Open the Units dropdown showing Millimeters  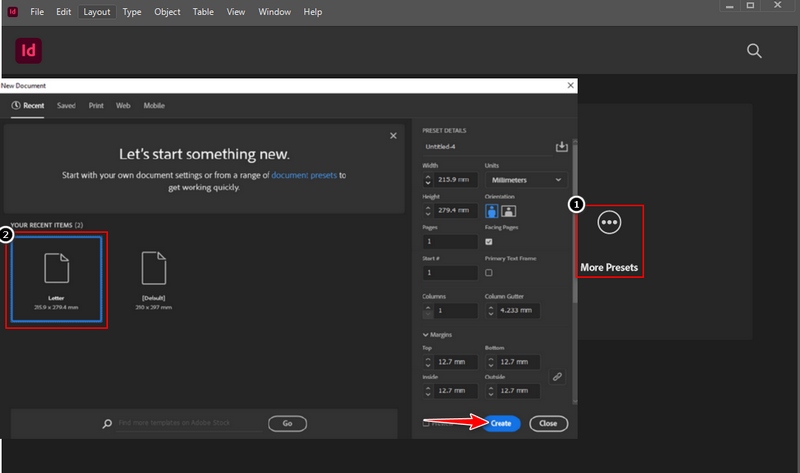tap(525, 181)
